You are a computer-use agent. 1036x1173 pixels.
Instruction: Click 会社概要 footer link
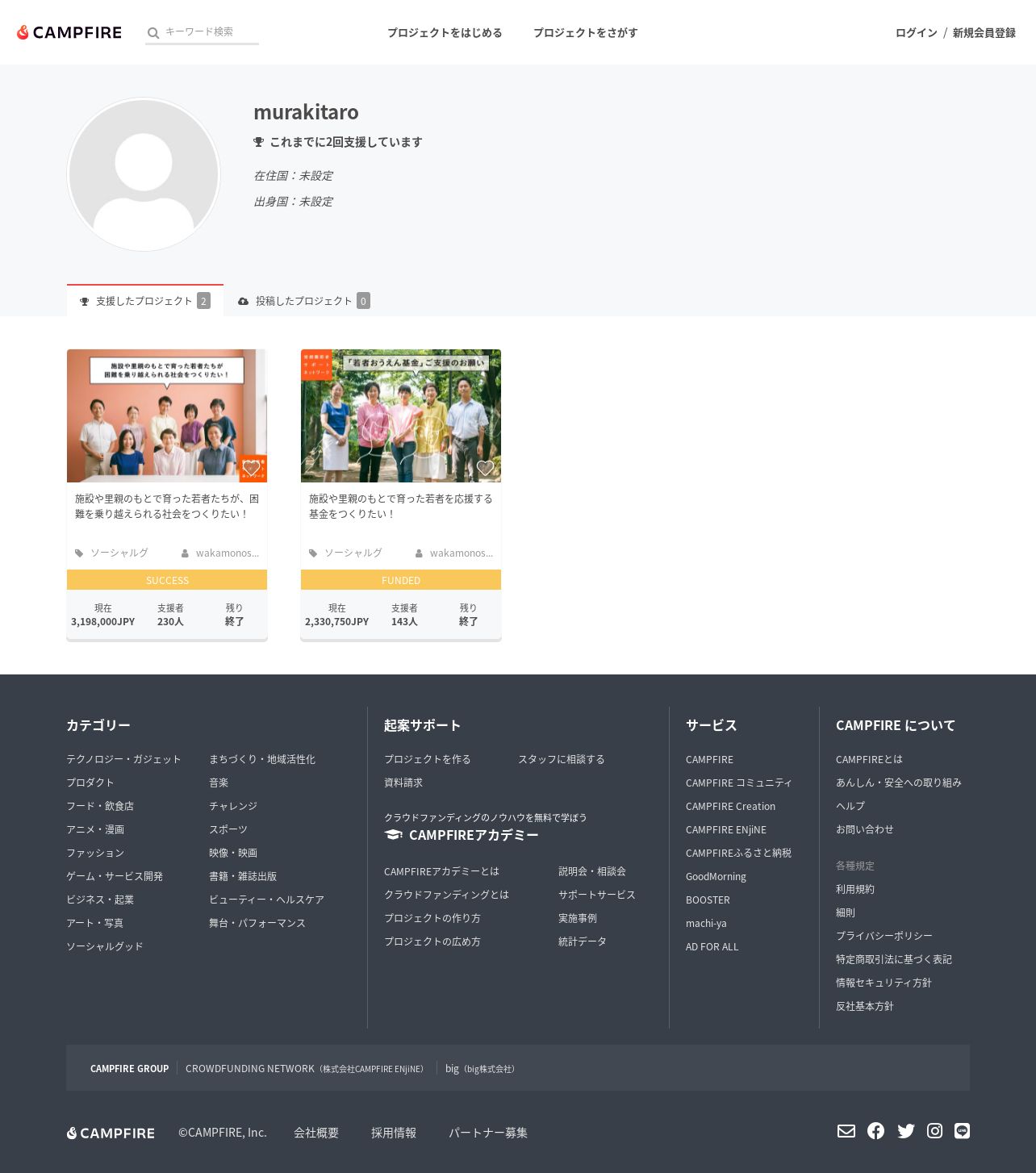tap(316, 1133)
